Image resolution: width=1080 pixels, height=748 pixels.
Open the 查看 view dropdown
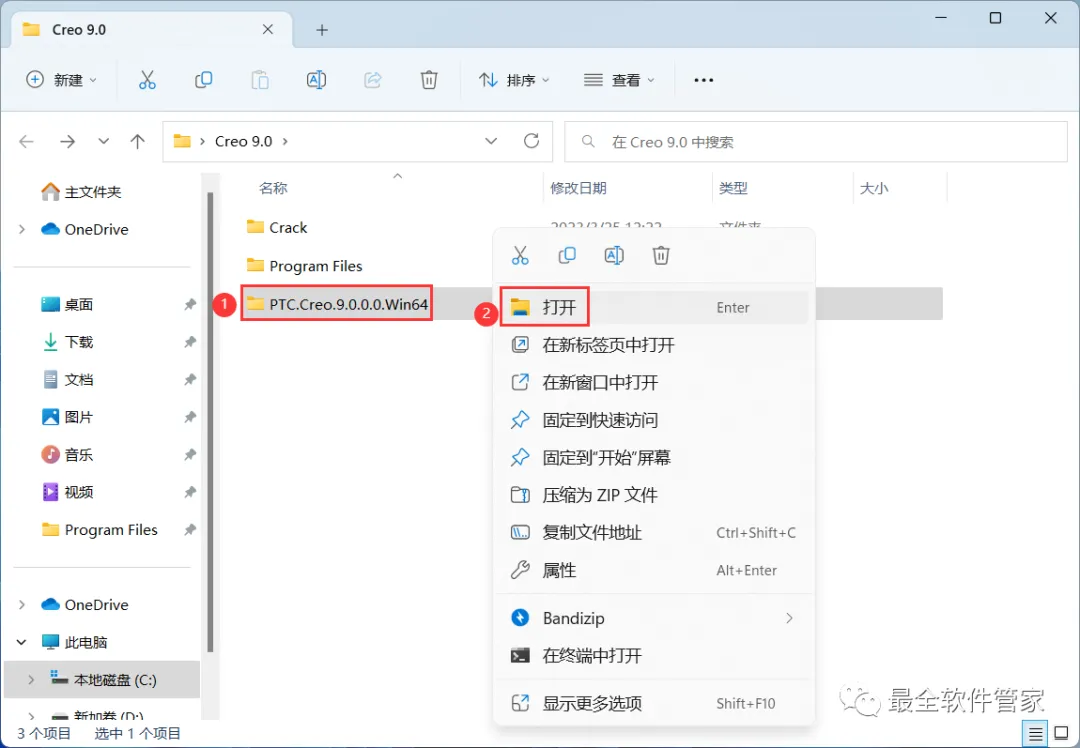tap(619, 80)
